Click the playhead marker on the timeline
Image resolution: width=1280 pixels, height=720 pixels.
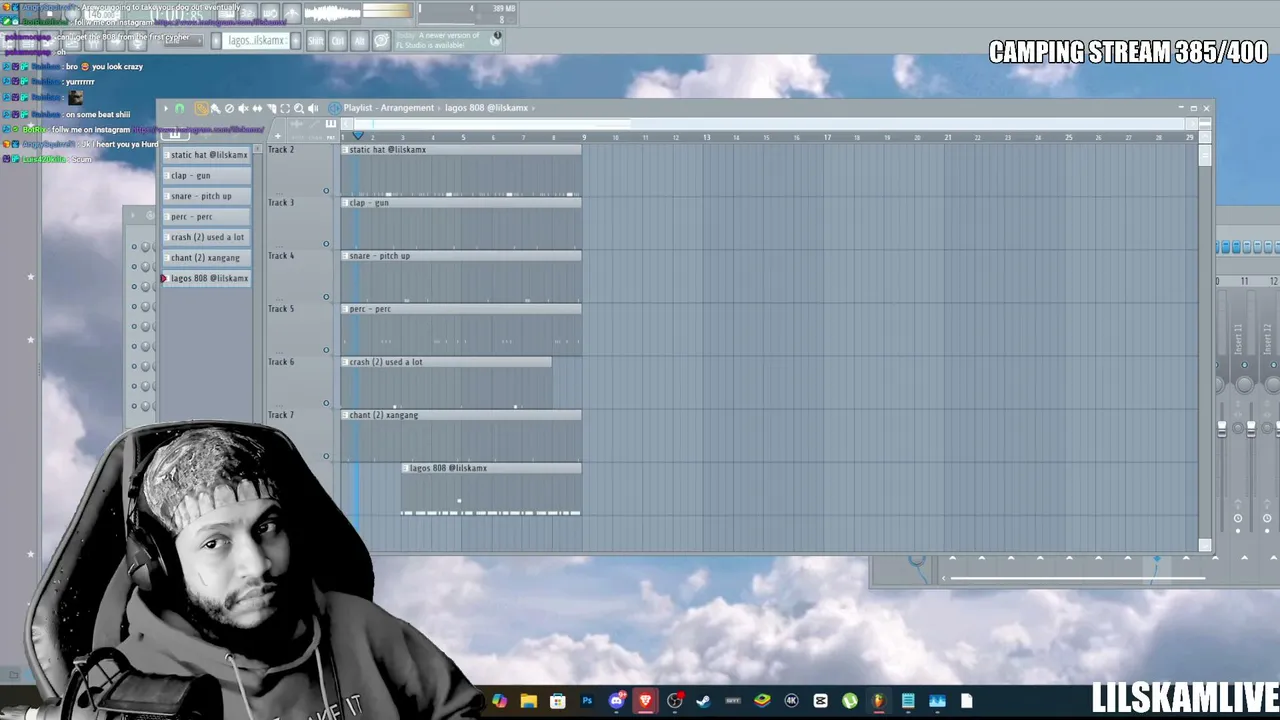[x=357, y=136]
